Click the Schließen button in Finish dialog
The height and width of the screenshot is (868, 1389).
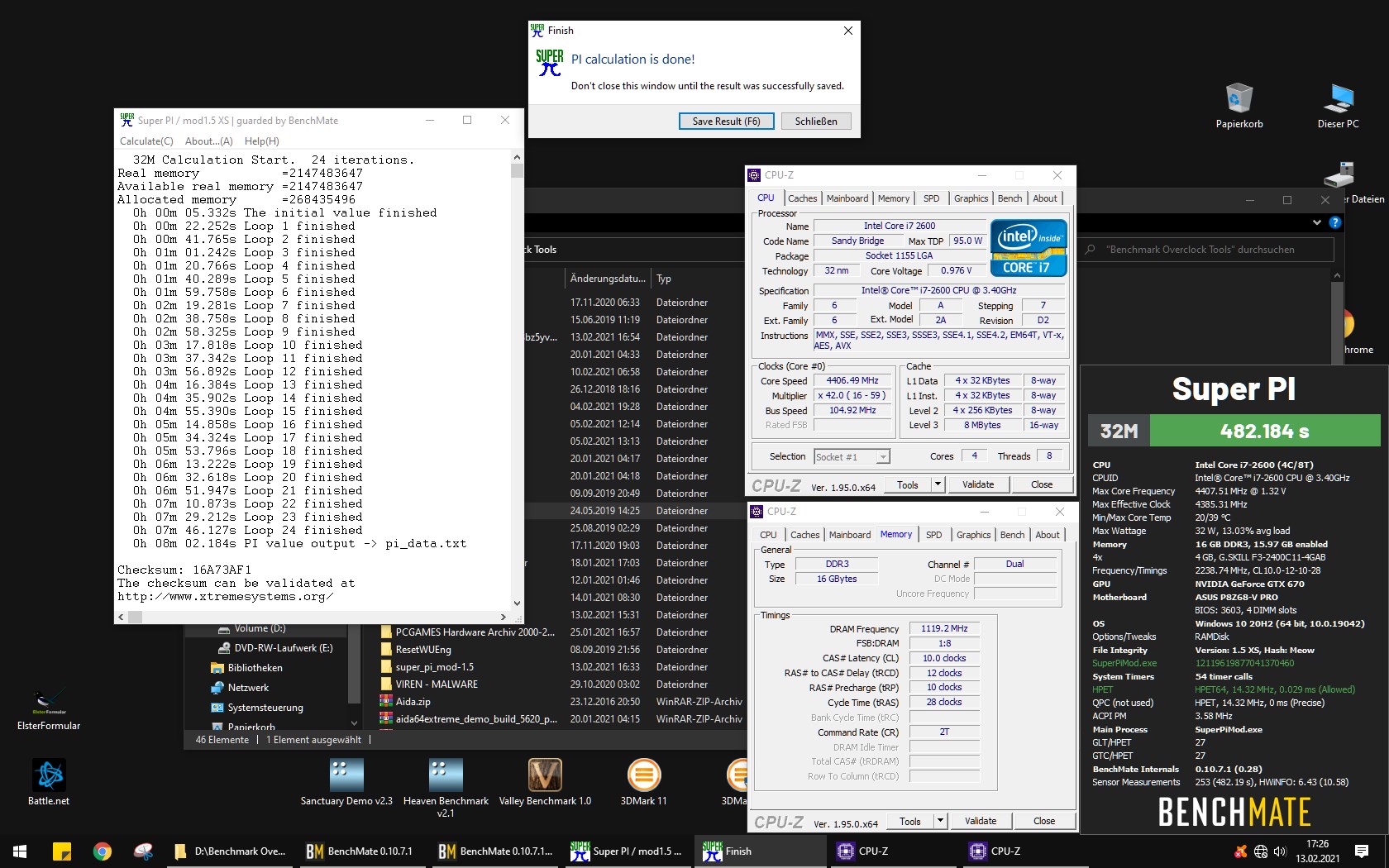(816, 122)
